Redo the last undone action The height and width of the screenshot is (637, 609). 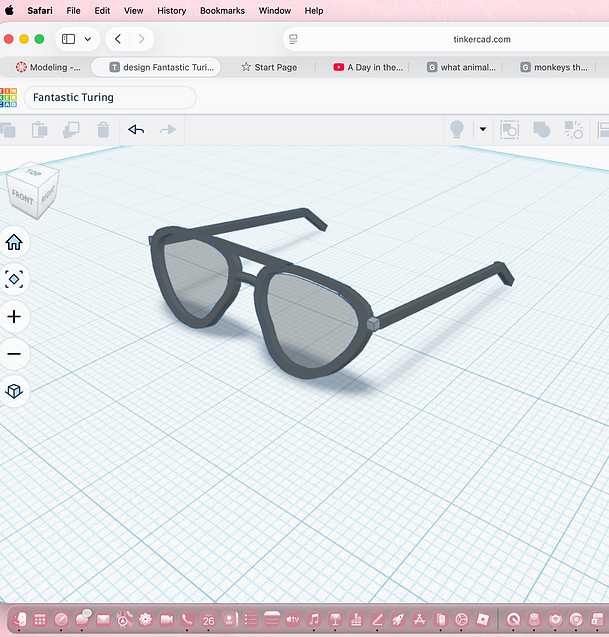(168, 130)
